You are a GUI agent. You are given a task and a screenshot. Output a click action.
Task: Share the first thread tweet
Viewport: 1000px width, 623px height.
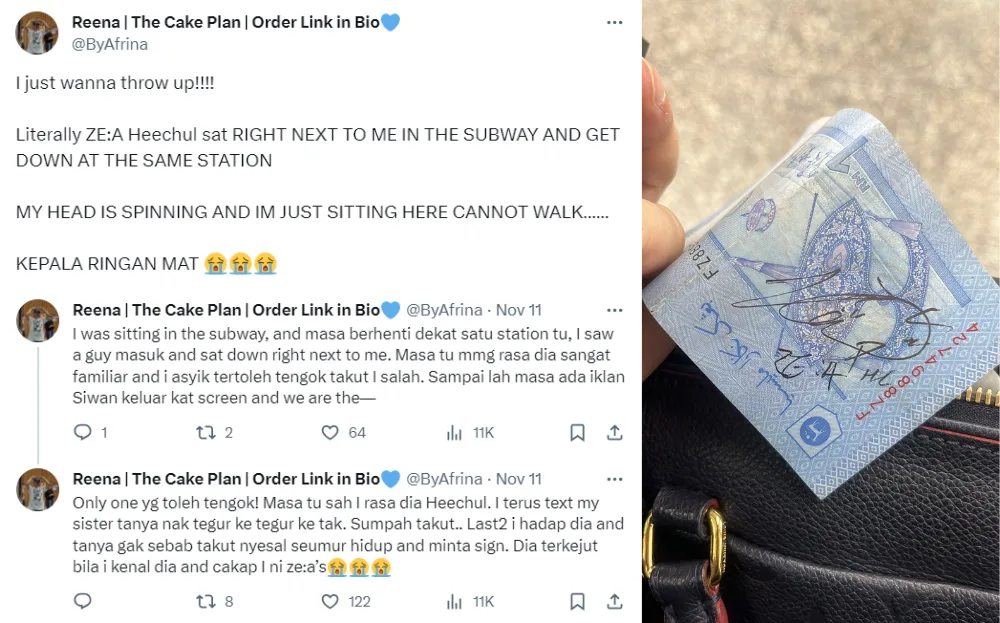coord(614,433)
